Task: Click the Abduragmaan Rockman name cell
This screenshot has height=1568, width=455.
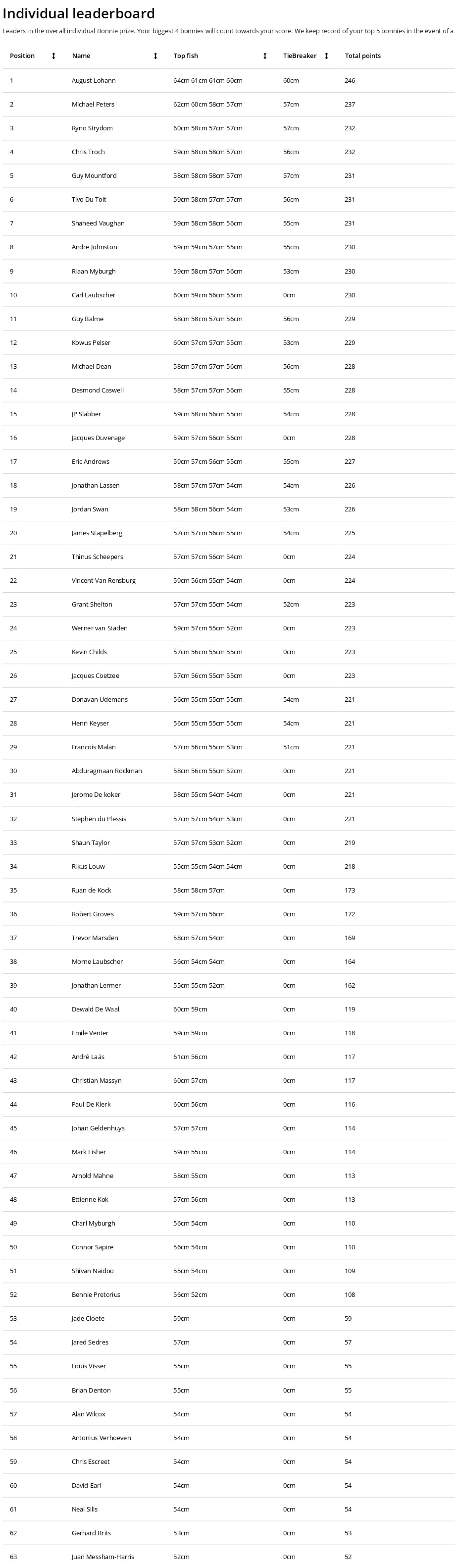Action: 106,771
